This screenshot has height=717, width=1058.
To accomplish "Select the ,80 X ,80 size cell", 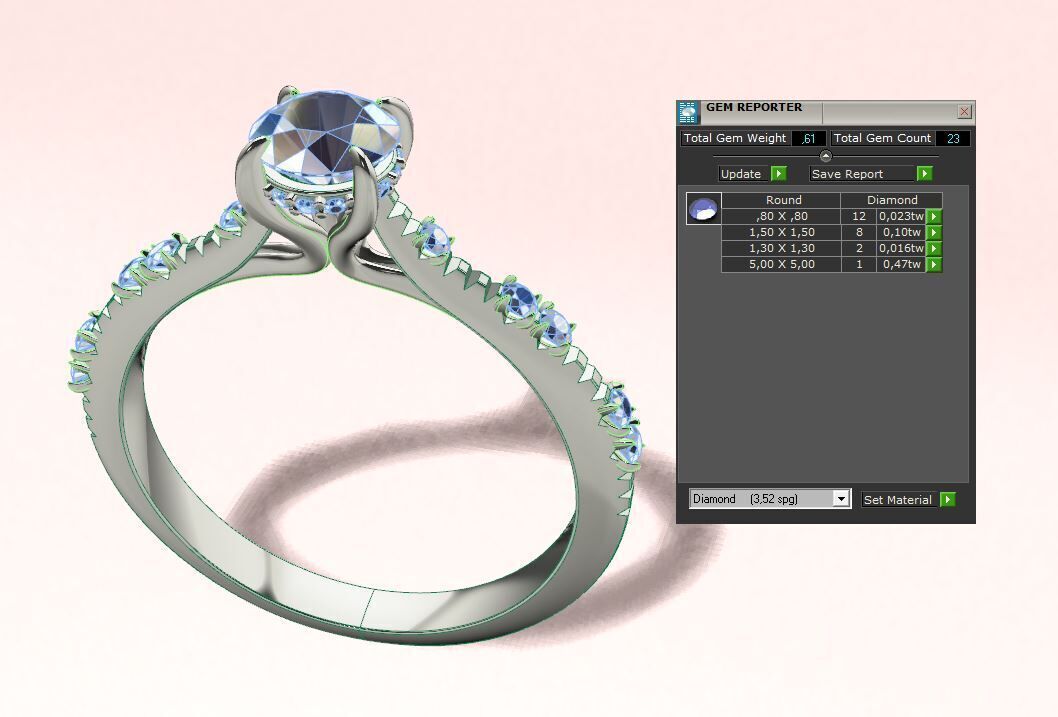I will coord(781,217).
